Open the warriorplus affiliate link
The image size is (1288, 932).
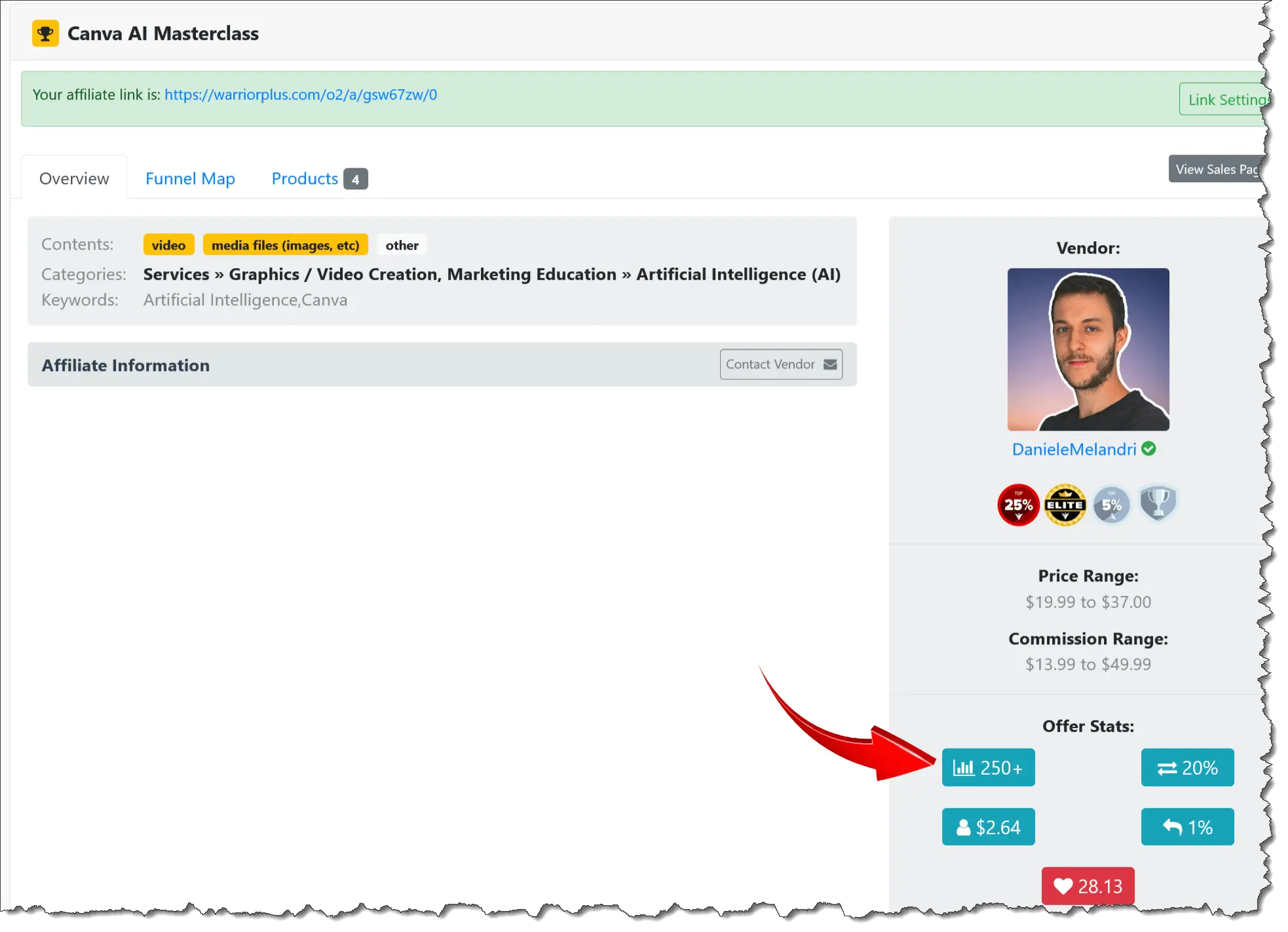(x=300, y=94)
